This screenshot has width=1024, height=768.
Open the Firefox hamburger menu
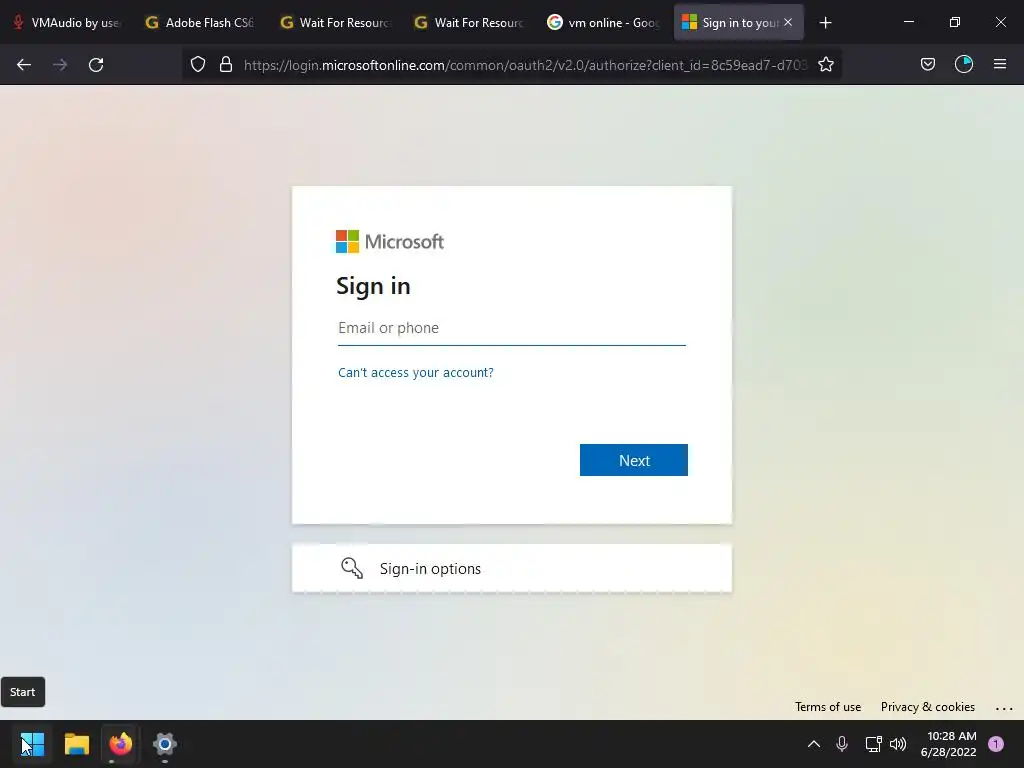tap(1000, 65)
